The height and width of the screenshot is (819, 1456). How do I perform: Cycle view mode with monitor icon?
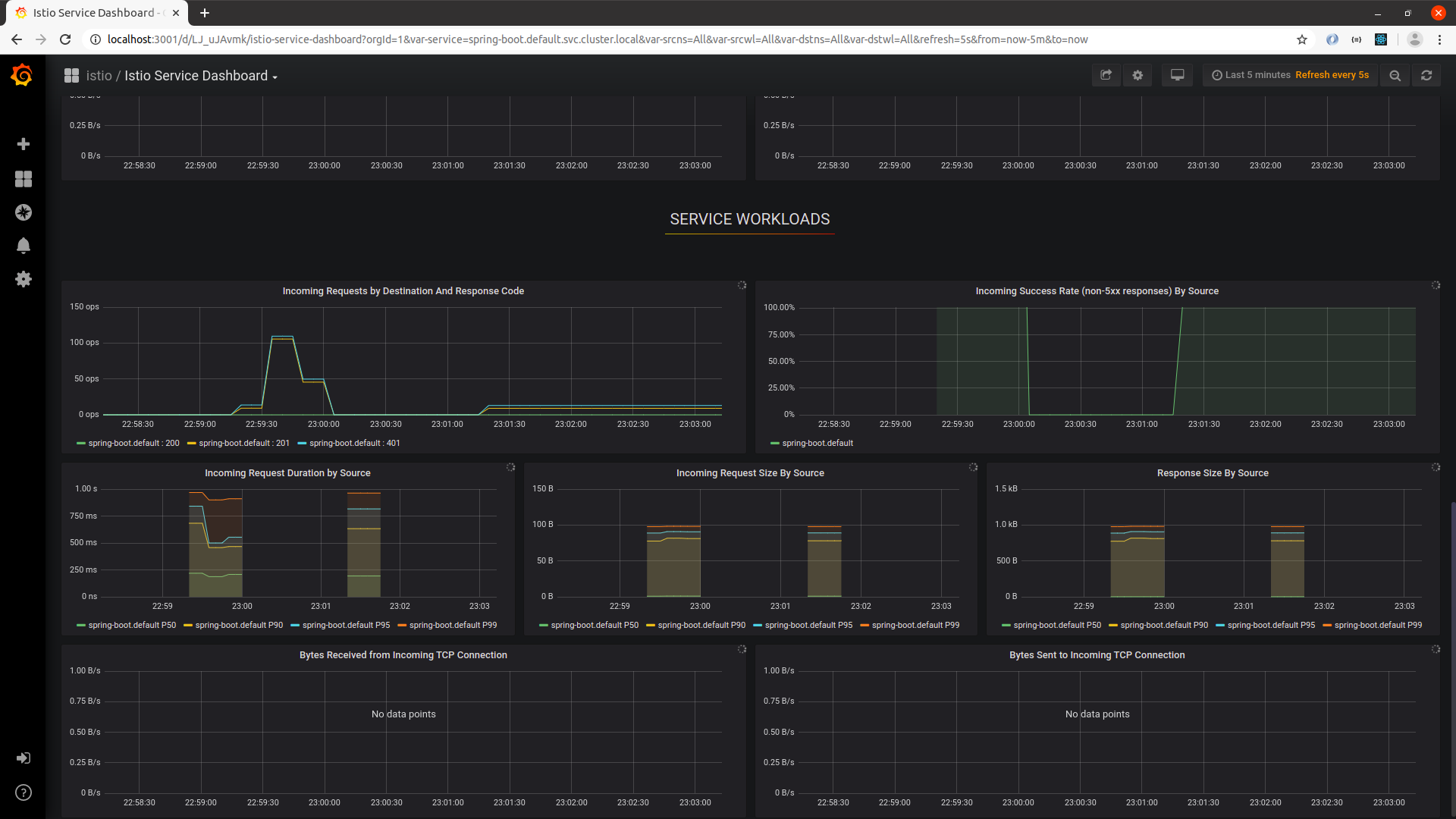pos(1177,75)
